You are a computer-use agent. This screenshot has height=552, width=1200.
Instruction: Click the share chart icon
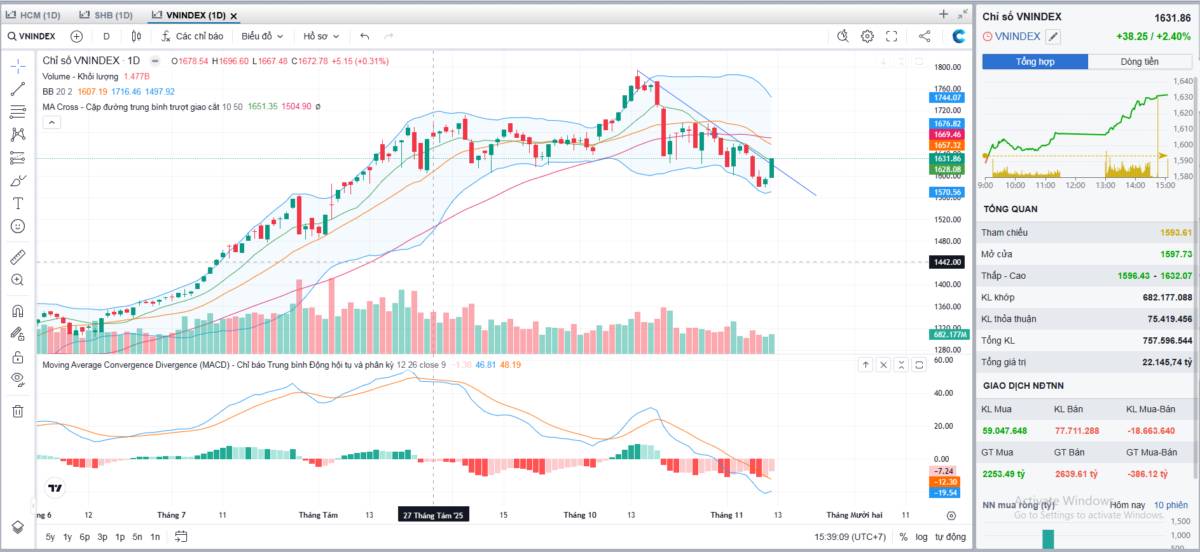(x=923, y=36)
